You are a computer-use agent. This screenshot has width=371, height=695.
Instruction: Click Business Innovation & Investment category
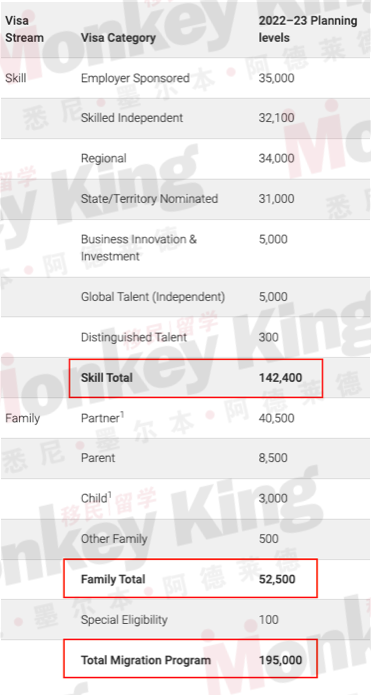[x=139, y=248]
